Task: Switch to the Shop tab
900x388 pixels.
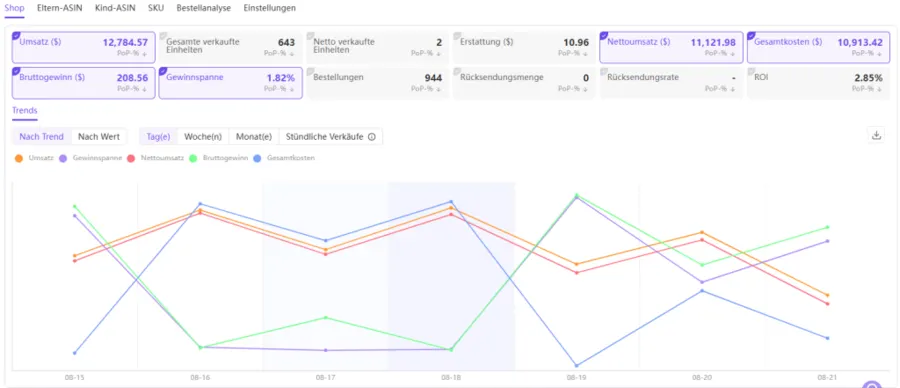Action: point(14,8)
